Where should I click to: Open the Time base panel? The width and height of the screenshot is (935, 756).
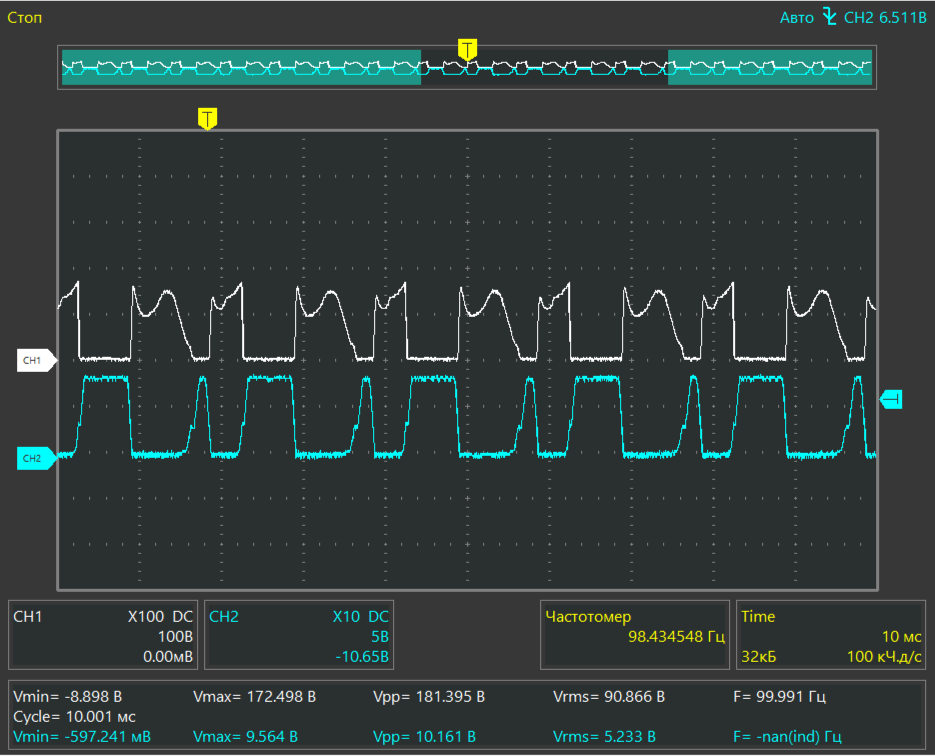(x=831, y=635)
